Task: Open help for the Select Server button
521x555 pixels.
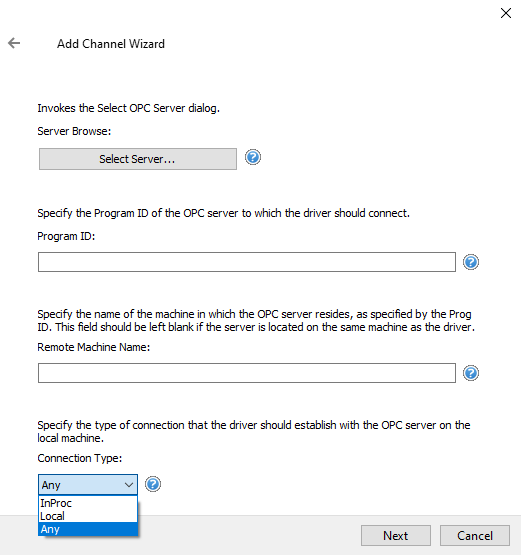Action: (x=253, y=157)
